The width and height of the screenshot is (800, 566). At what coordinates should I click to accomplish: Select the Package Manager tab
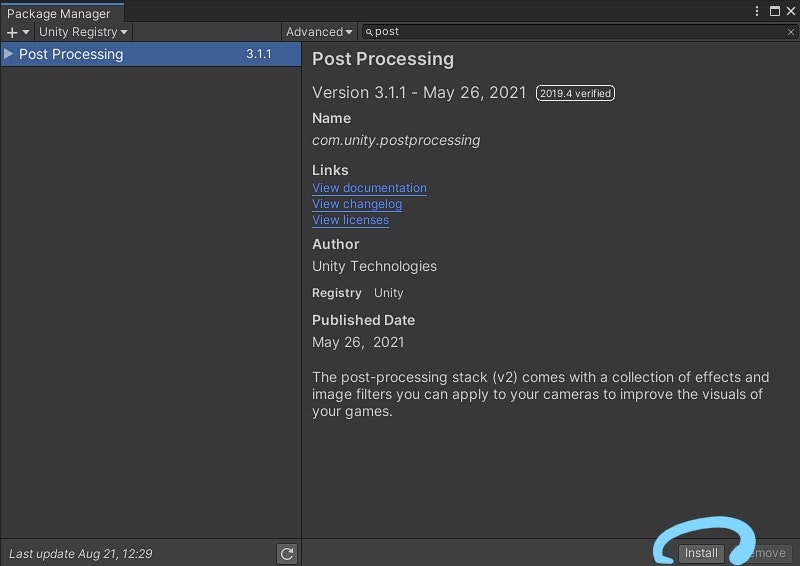(59, 13)
